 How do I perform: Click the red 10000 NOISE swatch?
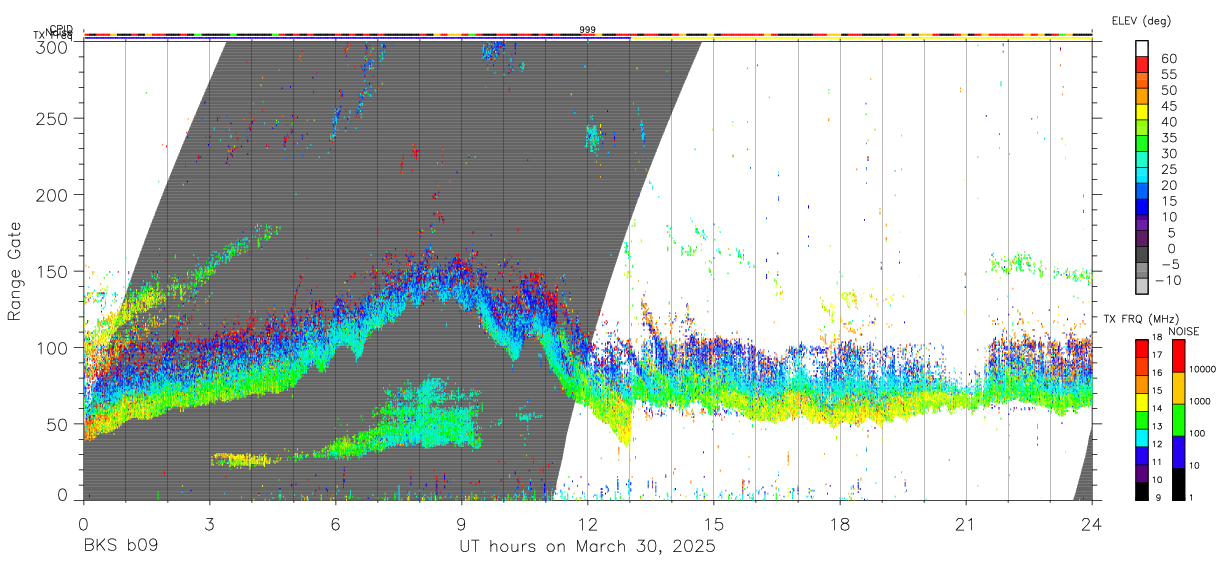(1177, 356)
